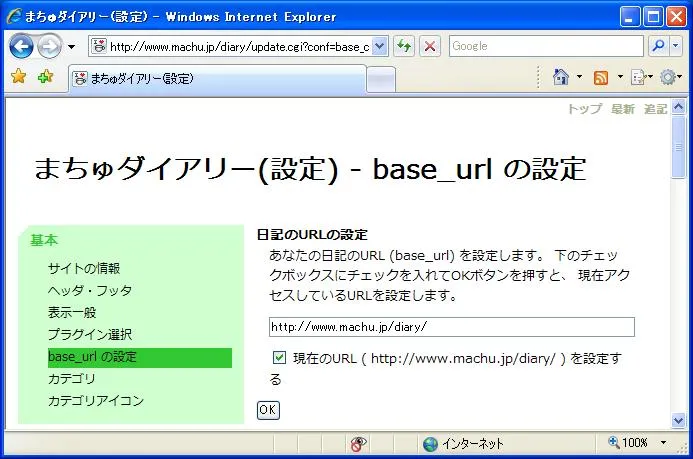Click the base_url text input field
The image size is (693, 459).
coord(451,327)
